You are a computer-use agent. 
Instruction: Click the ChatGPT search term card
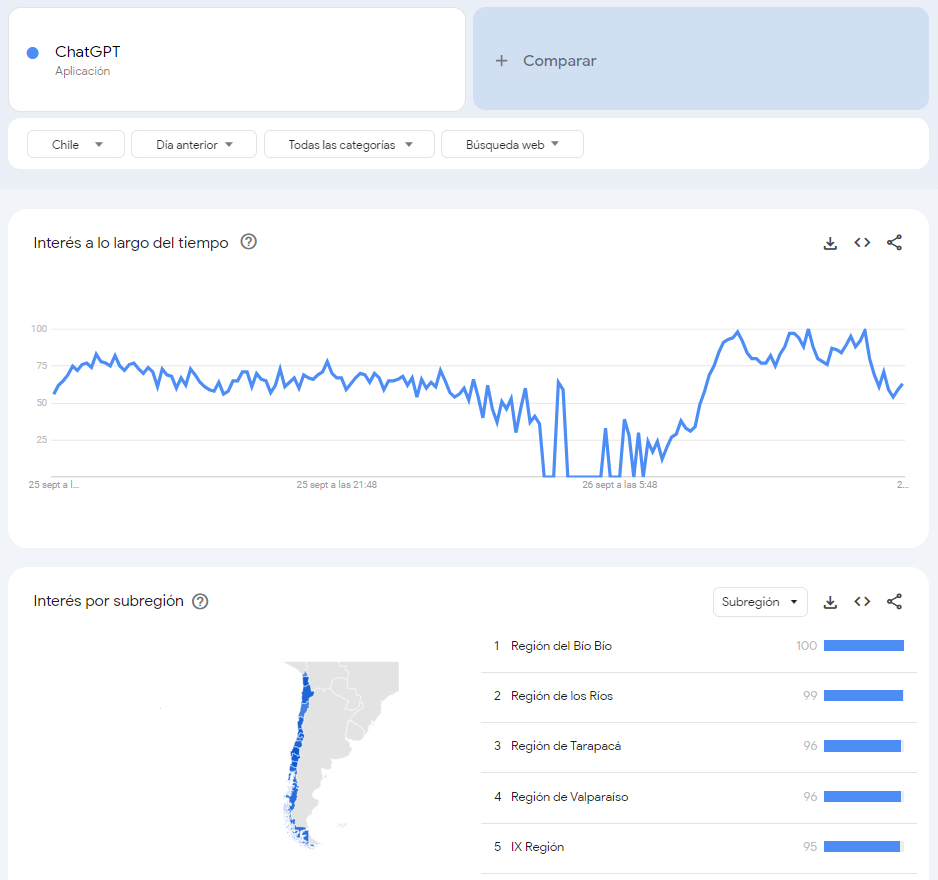237,60
